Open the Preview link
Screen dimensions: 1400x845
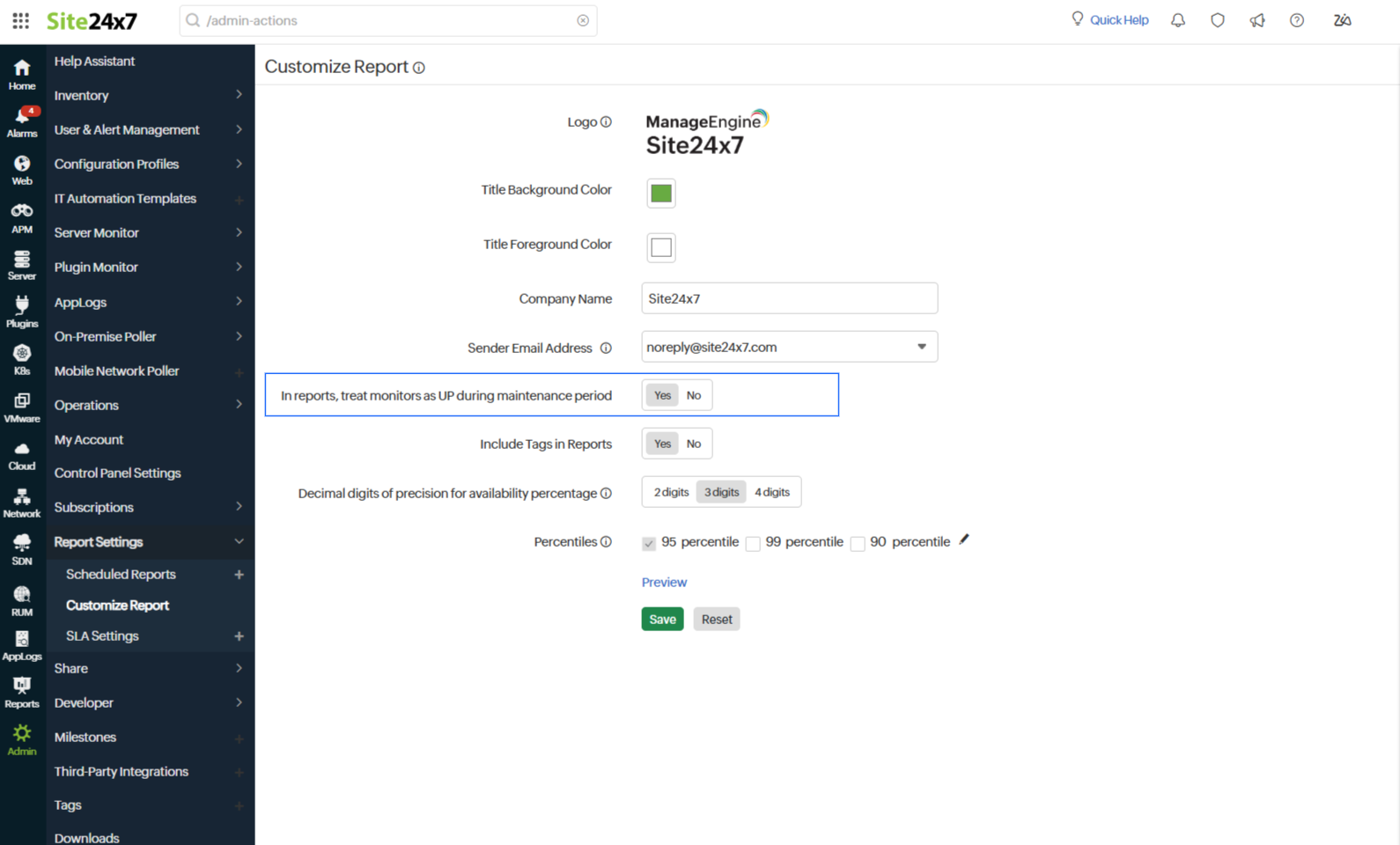click(664, 582)
